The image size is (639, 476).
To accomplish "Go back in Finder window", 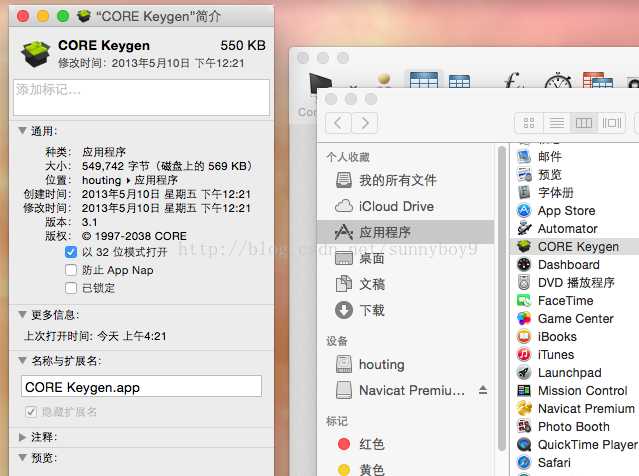I will coord(338,123).
